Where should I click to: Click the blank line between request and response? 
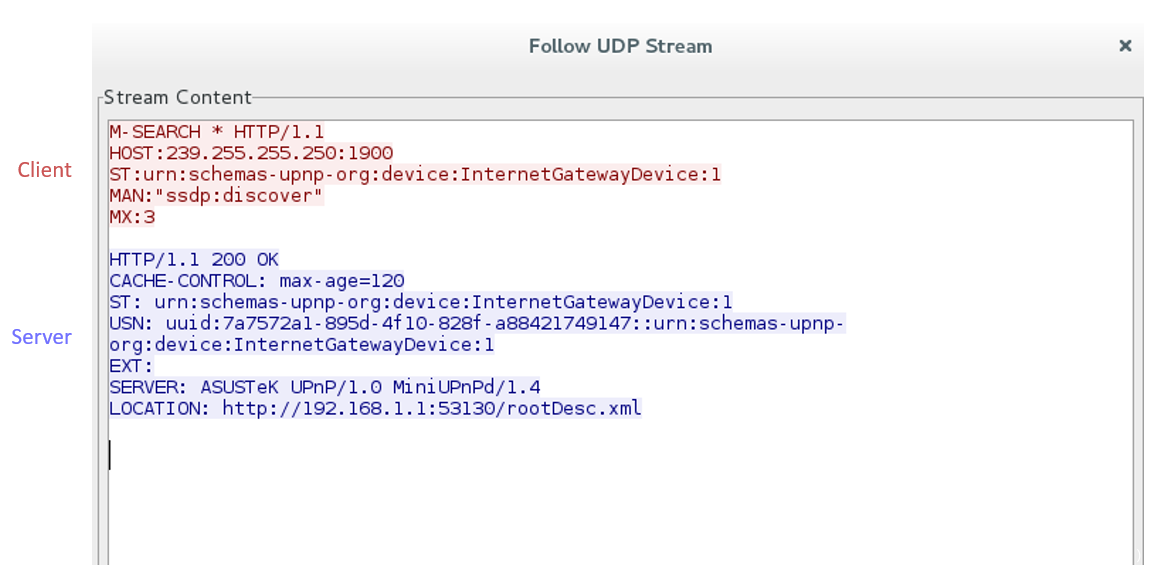point(300,238)
